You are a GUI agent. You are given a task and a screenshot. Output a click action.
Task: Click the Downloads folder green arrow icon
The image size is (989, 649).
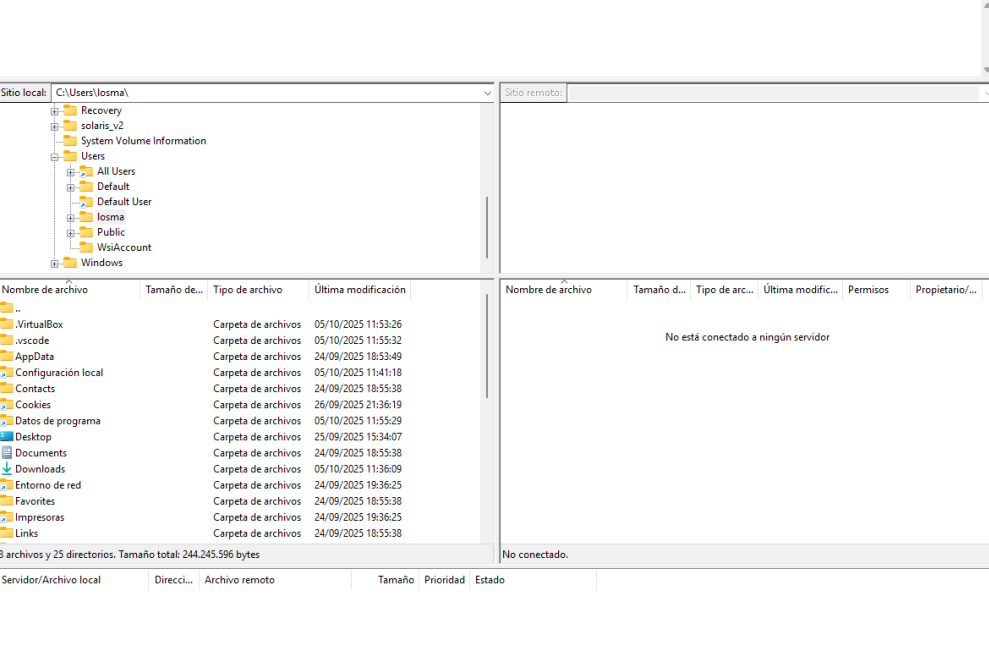7,469
